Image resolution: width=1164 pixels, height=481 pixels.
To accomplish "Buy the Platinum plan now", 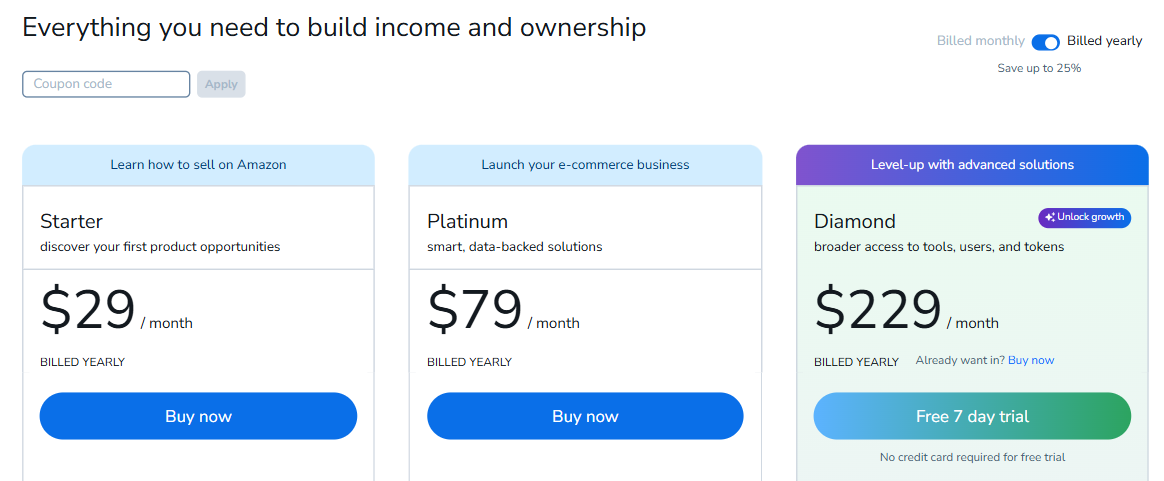I will [585, 416].
